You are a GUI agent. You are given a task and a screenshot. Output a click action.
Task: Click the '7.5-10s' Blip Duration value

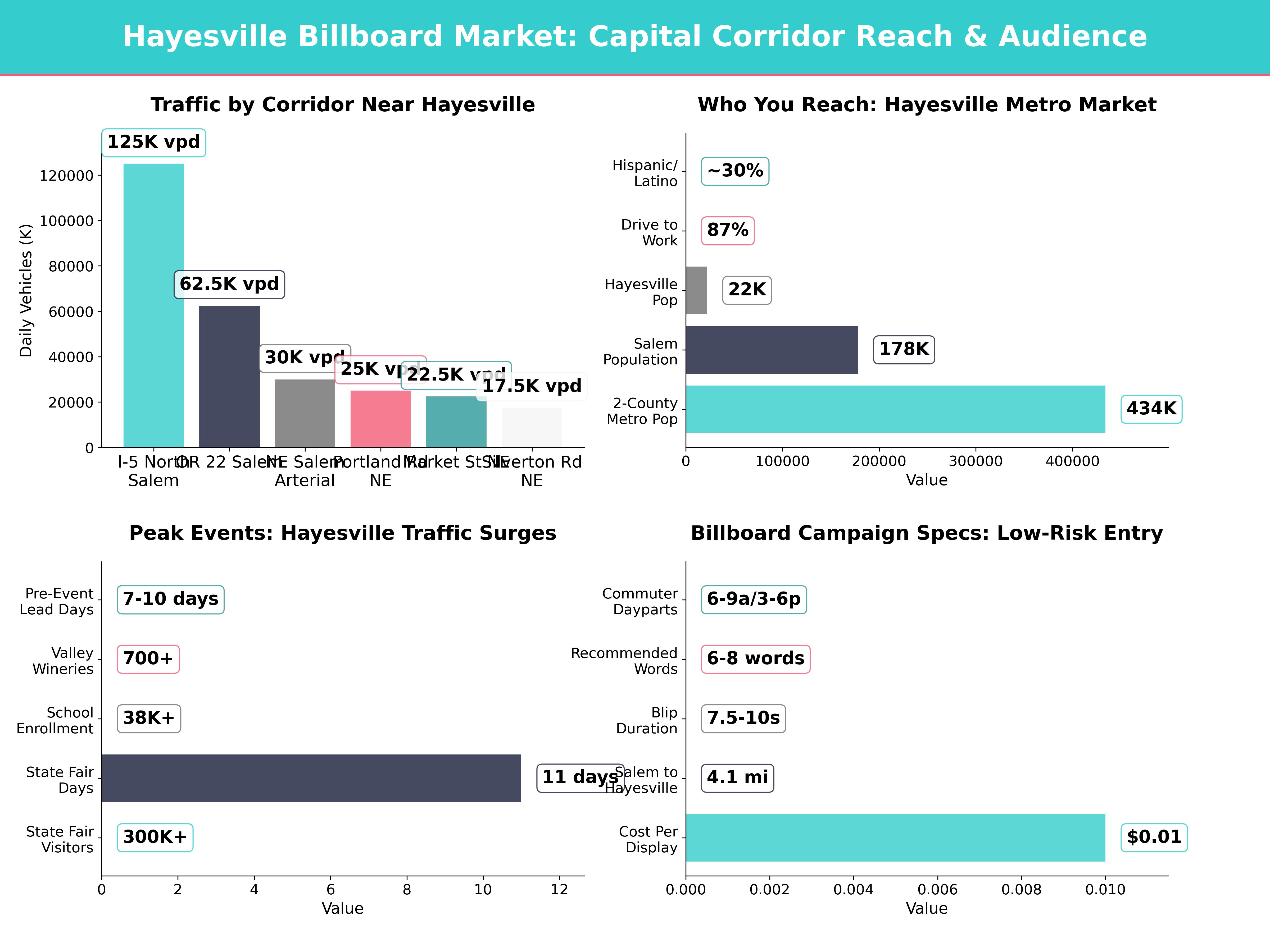[x=743, y=718]
